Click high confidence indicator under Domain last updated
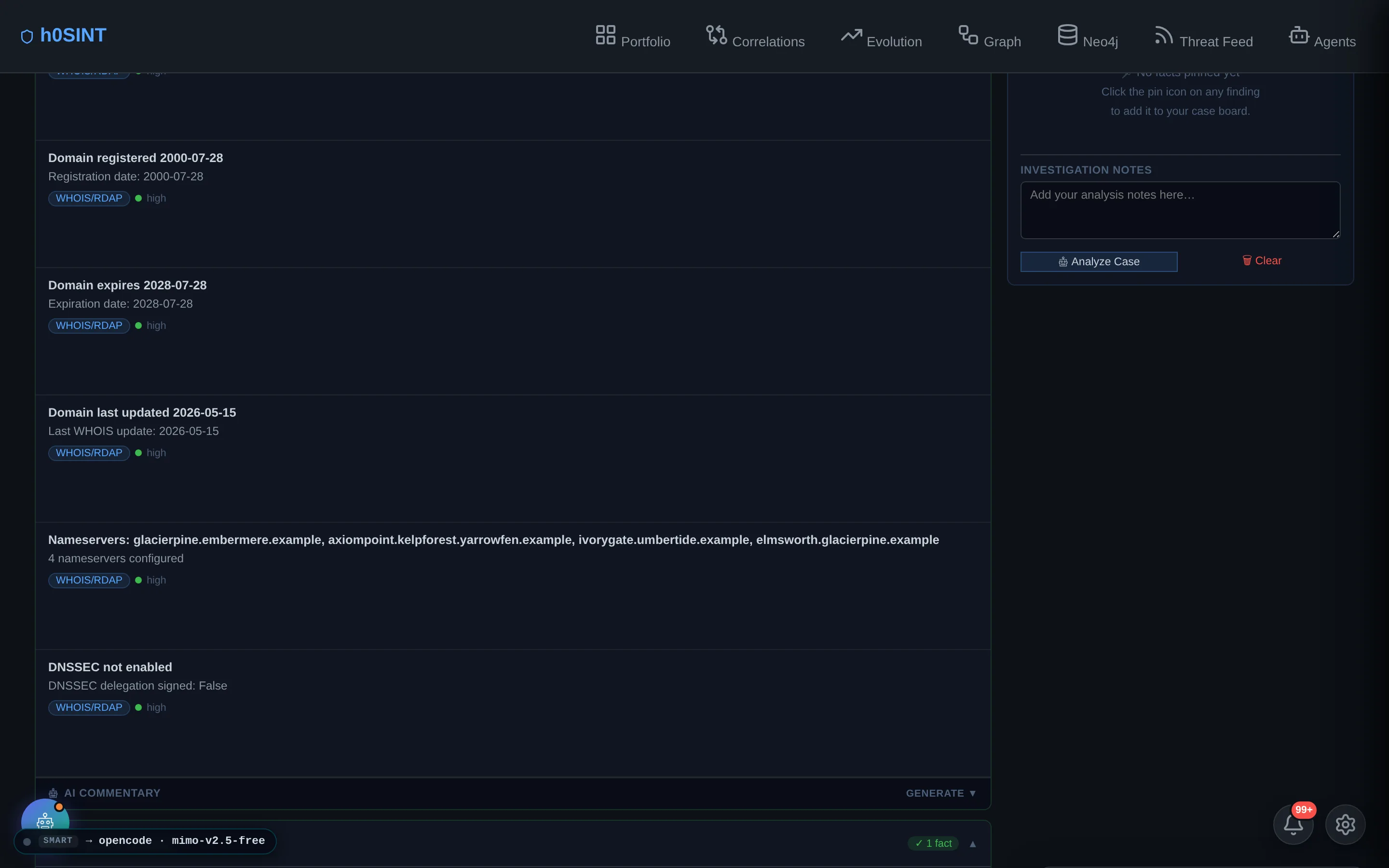 [150, 453]
